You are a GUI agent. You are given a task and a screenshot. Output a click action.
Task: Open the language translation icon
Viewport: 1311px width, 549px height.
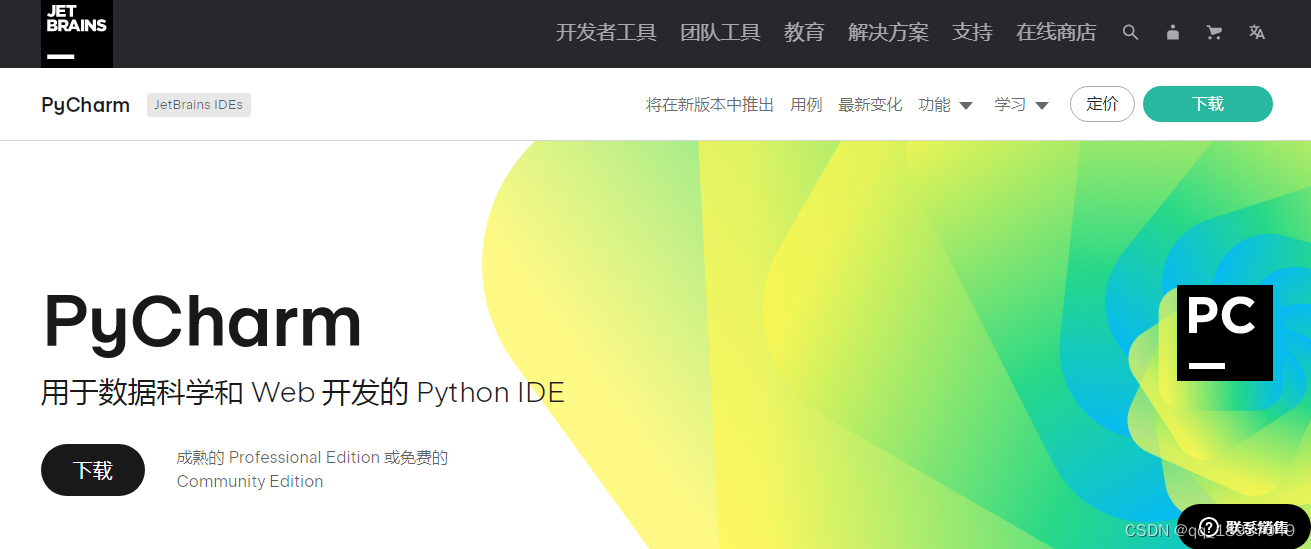click(x=1257, y=32)
